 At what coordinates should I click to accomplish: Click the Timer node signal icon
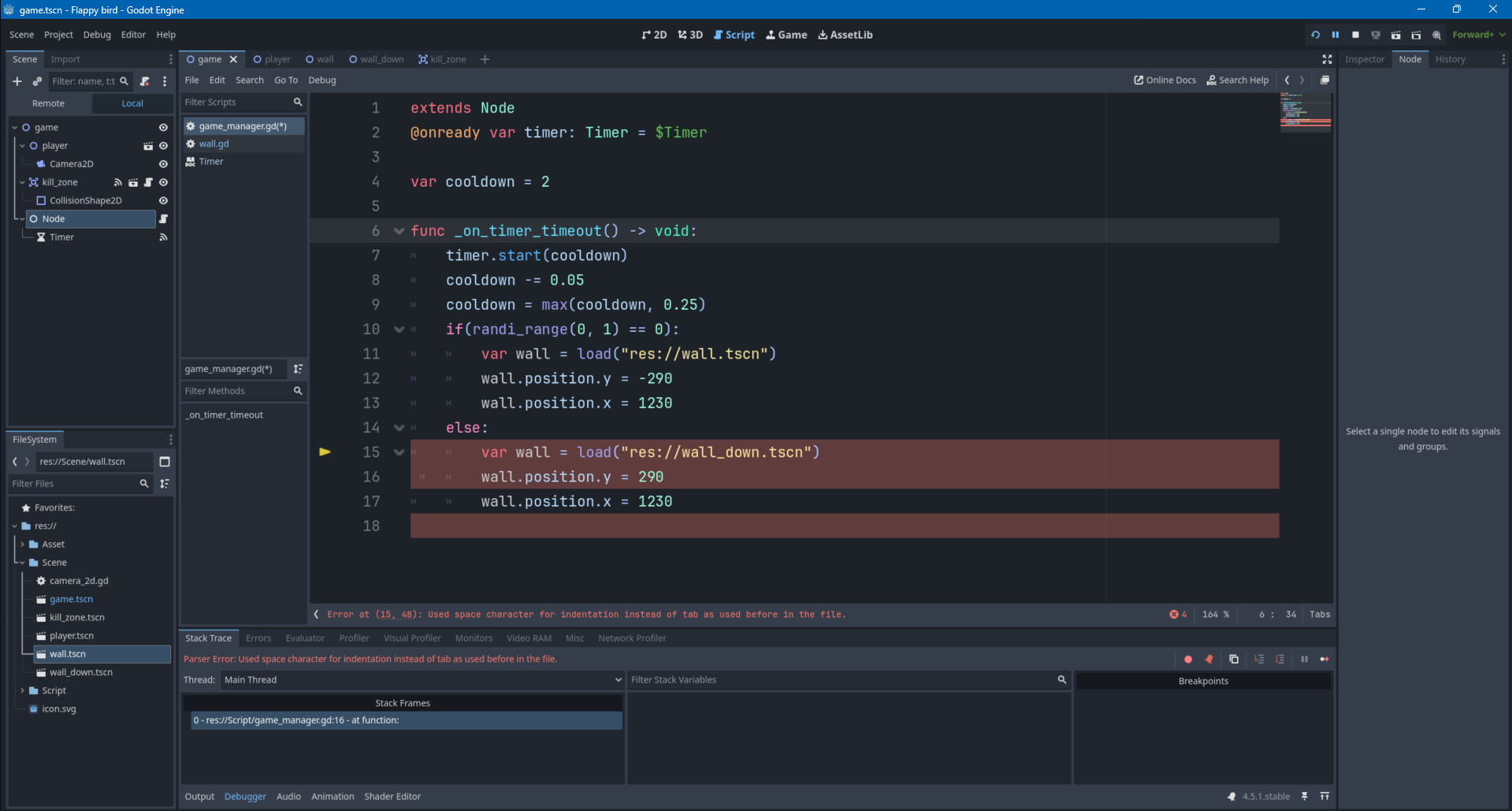click(x=164, y=237)
